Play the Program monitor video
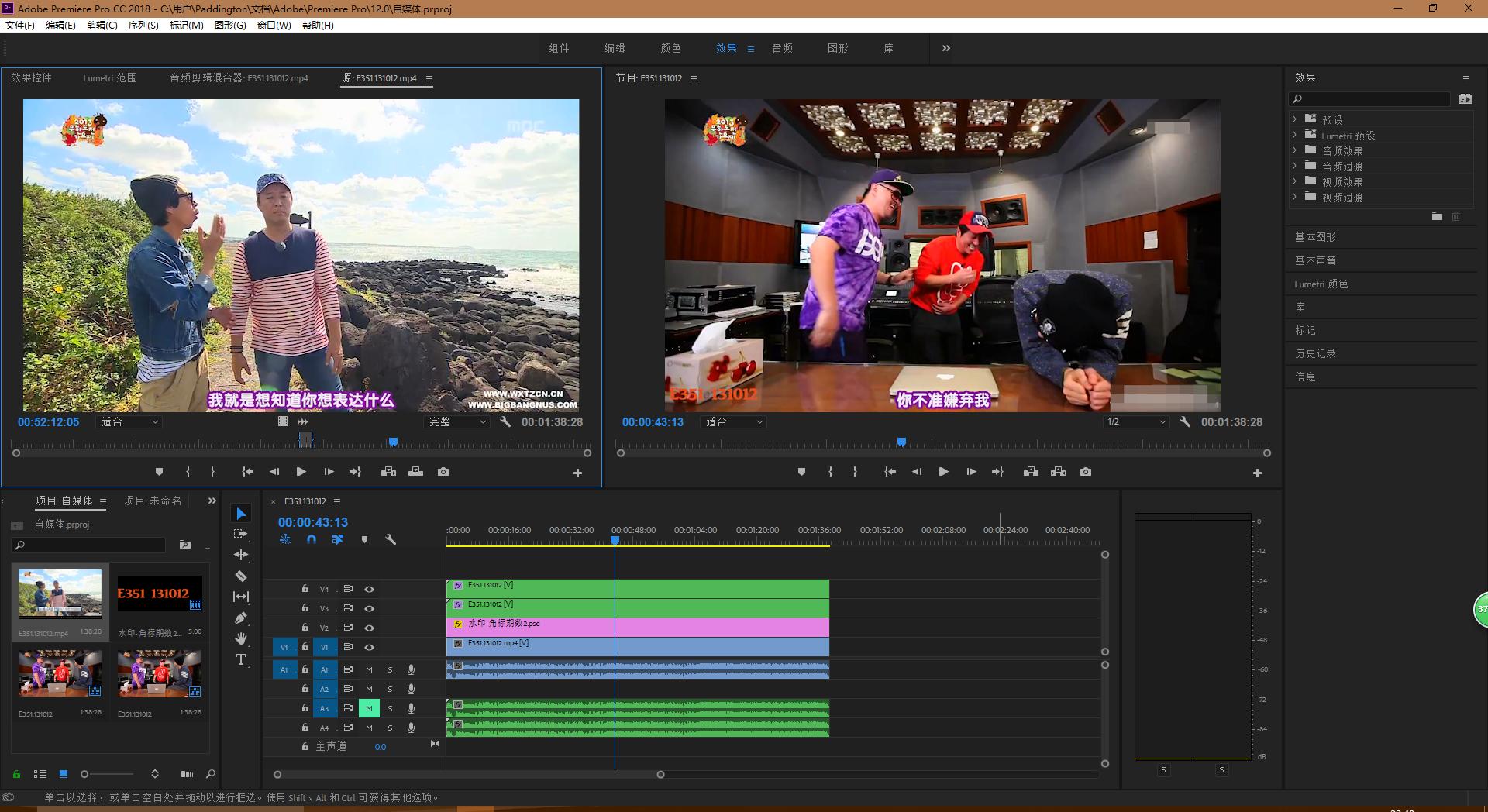This screenshot has height=812, width=1488. tap(943, 472)
